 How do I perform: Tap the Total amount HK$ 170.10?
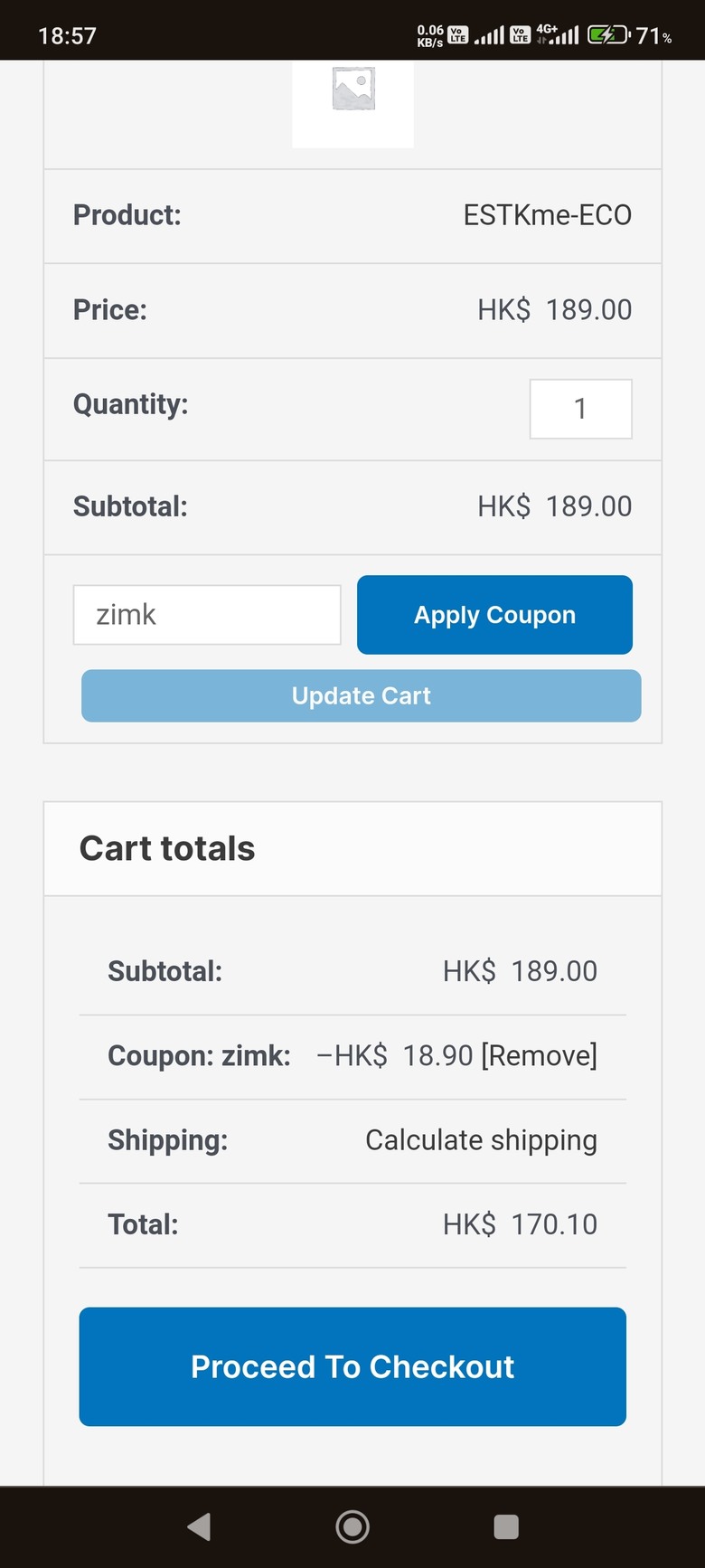[520, 1224]
